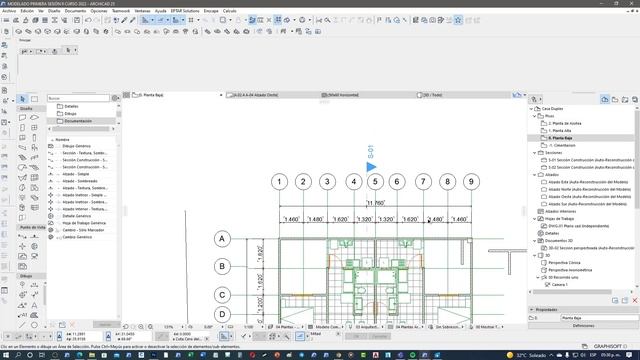Toggle guide lines in the top toolbar
The image size is (640, 360).
click(x=145, y=20)
